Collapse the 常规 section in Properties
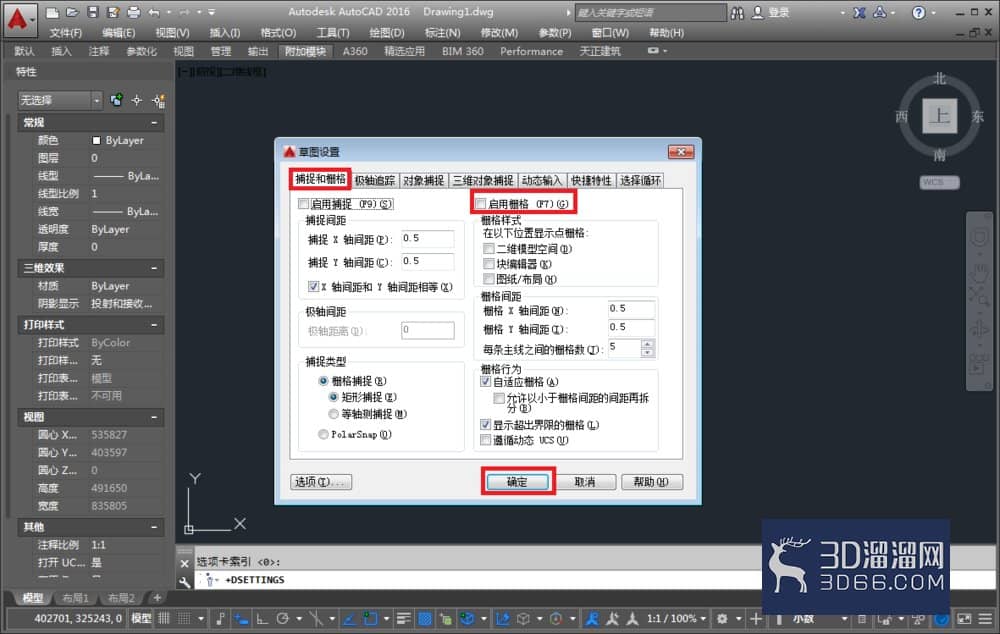This screenshot has height=634, width=1000. [154, 122]
